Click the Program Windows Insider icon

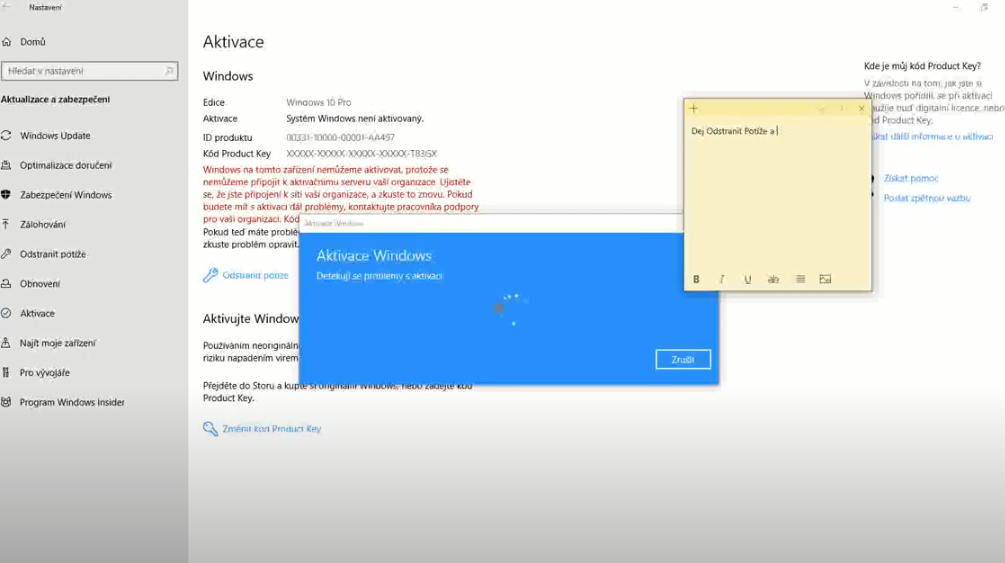click(x=6, y=402)
